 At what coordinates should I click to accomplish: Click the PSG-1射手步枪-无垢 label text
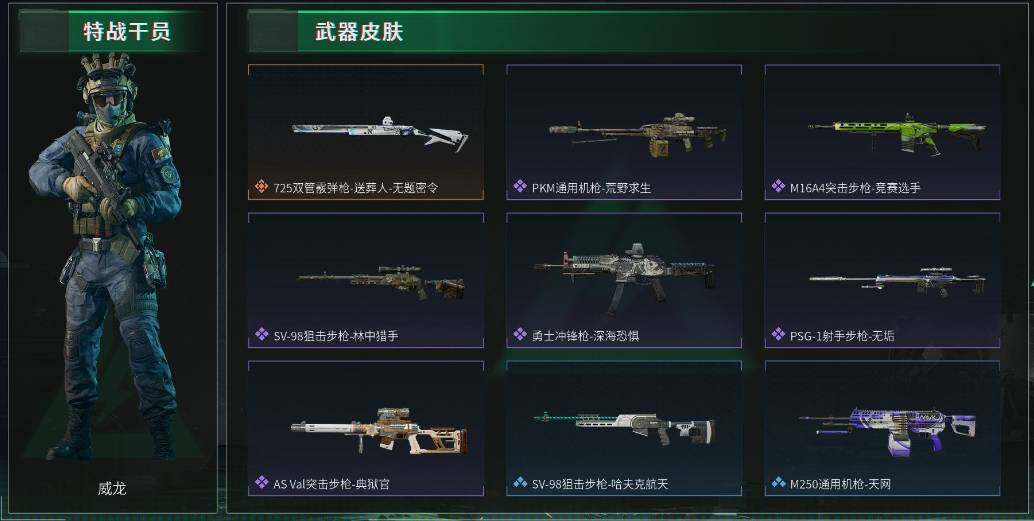[842, 336]
